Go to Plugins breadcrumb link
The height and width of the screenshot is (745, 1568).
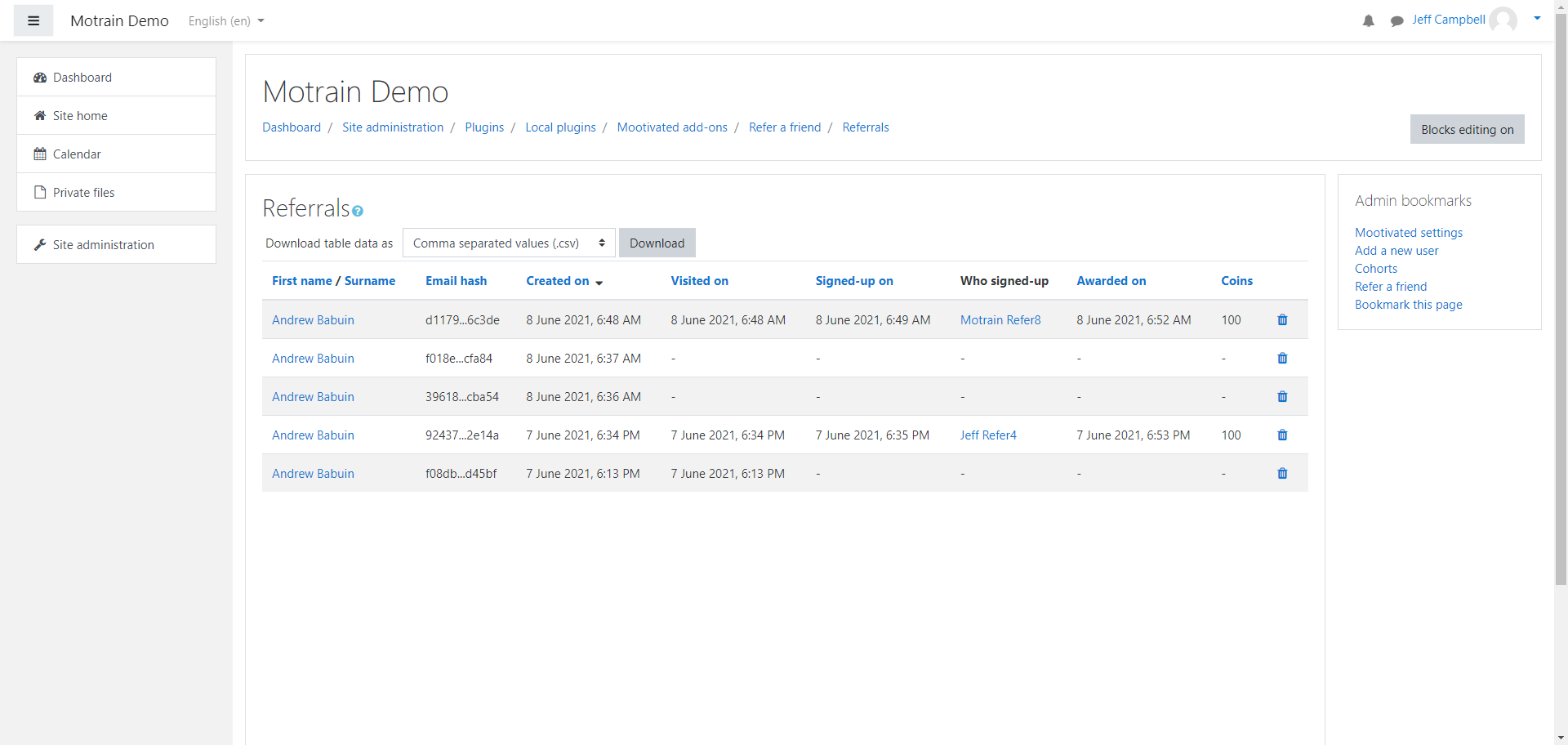484,127
